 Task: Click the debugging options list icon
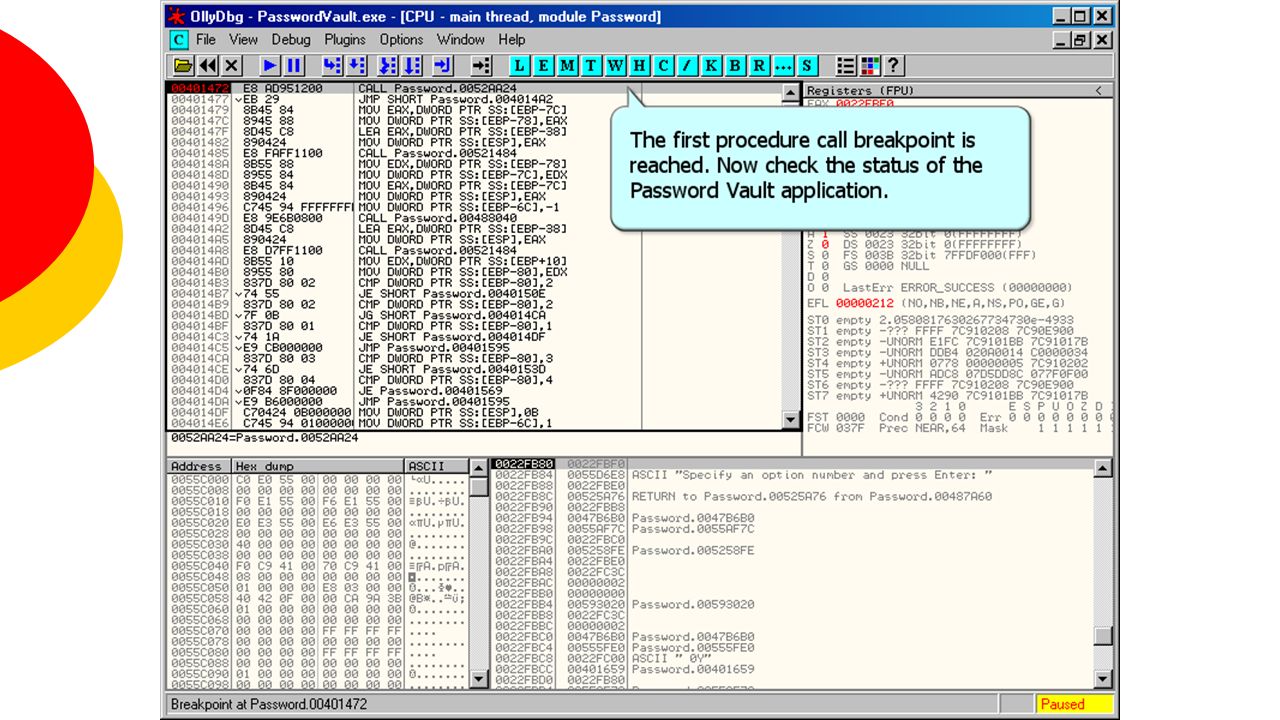[846, 65]
